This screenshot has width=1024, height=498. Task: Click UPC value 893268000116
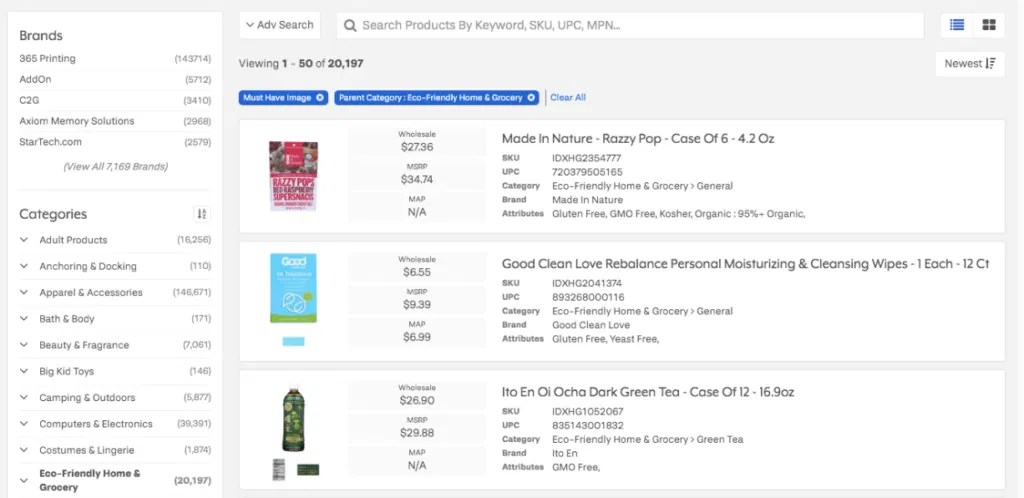click(x=588, y=297)
